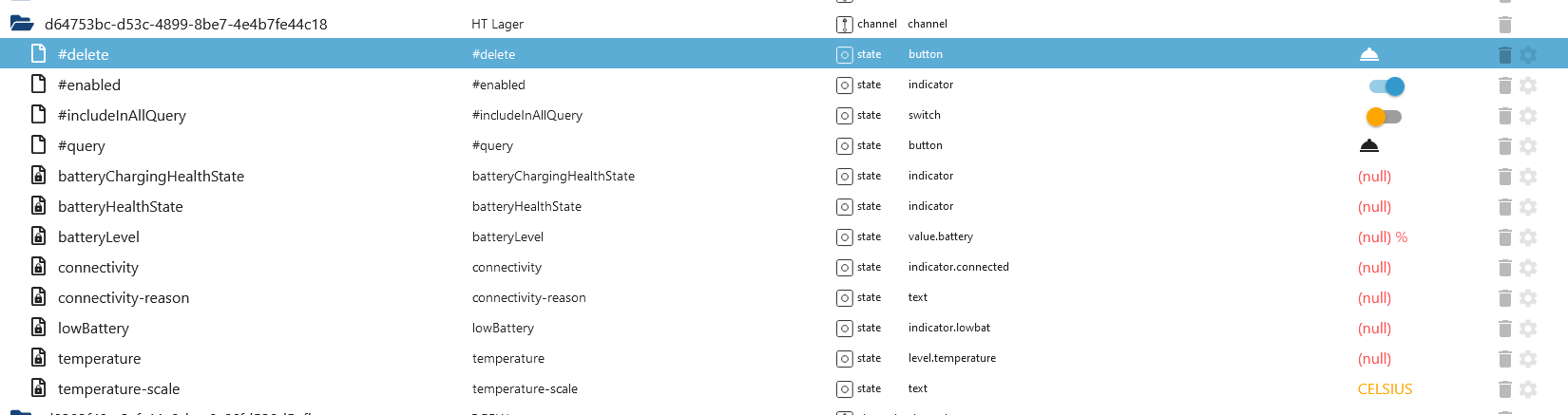Click trash icon for batteryLevel row
This screenshot has width=1568, height=415.
[1504, 237]
